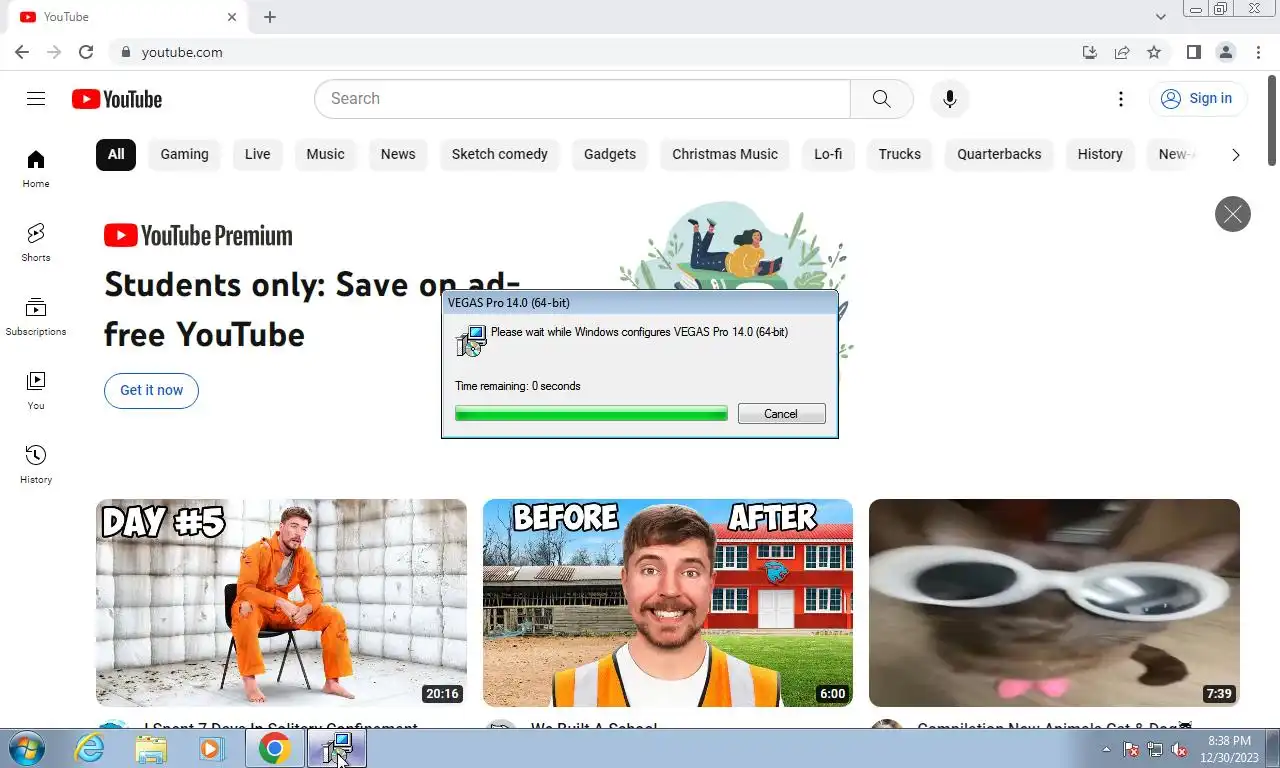Open the cat with sunglasses video

click(1054, 603)
